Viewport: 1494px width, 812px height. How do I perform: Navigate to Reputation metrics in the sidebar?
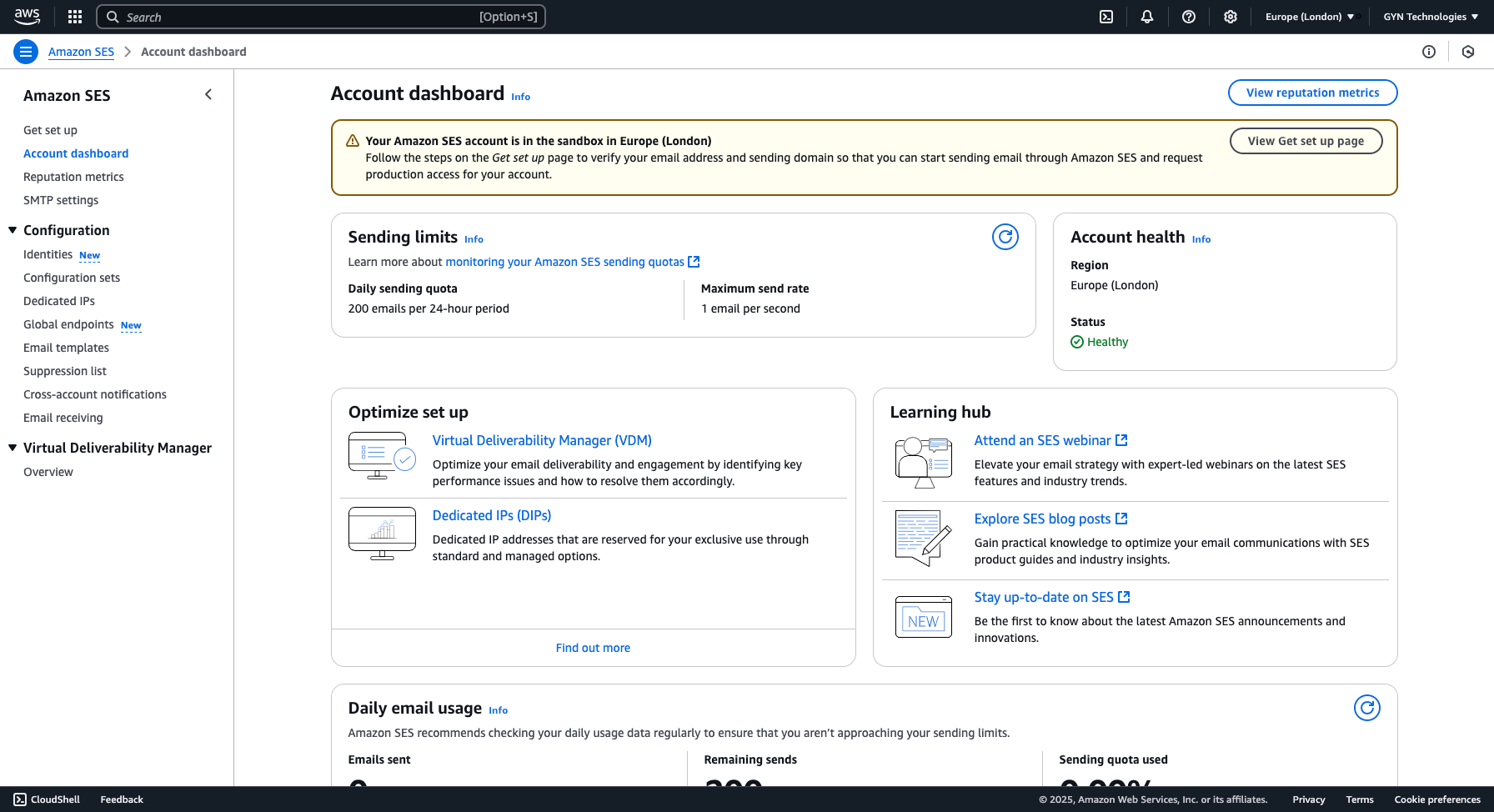pos(73,177)
